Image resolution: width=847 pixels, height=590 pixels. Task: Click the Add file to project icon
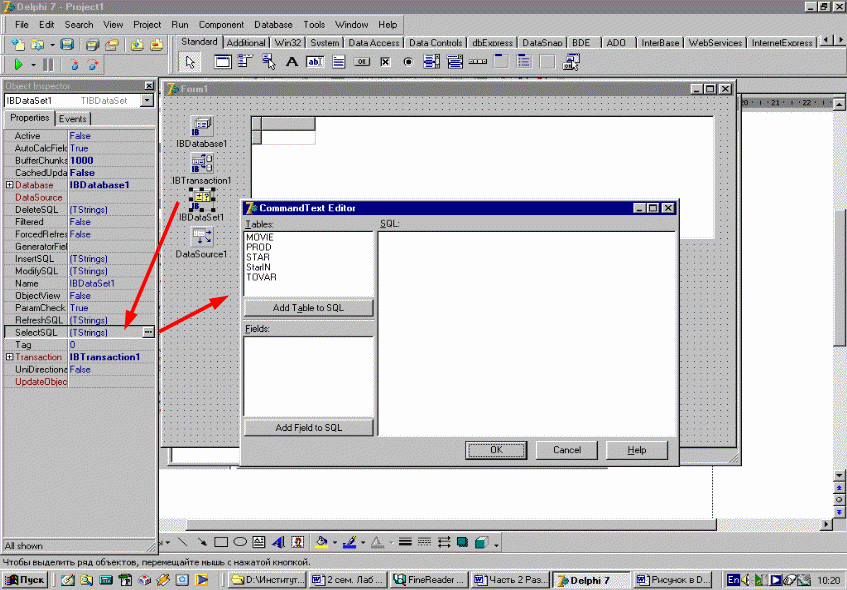(137, 44)
